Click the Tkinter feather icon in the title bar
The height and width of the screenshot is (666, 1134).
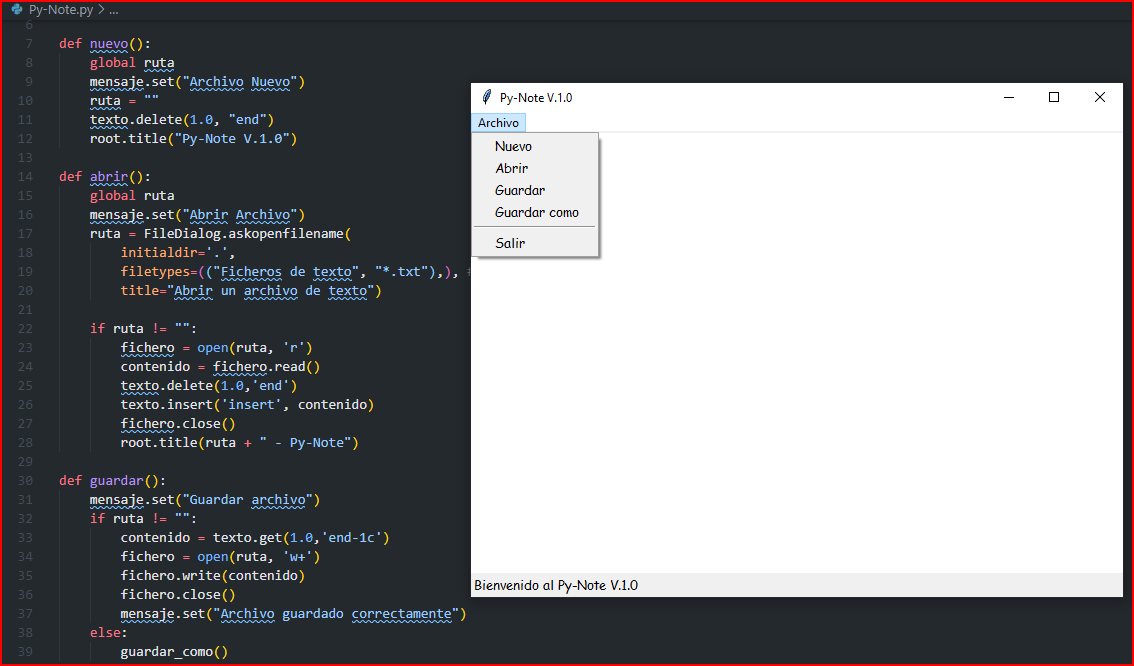[486, 97]
